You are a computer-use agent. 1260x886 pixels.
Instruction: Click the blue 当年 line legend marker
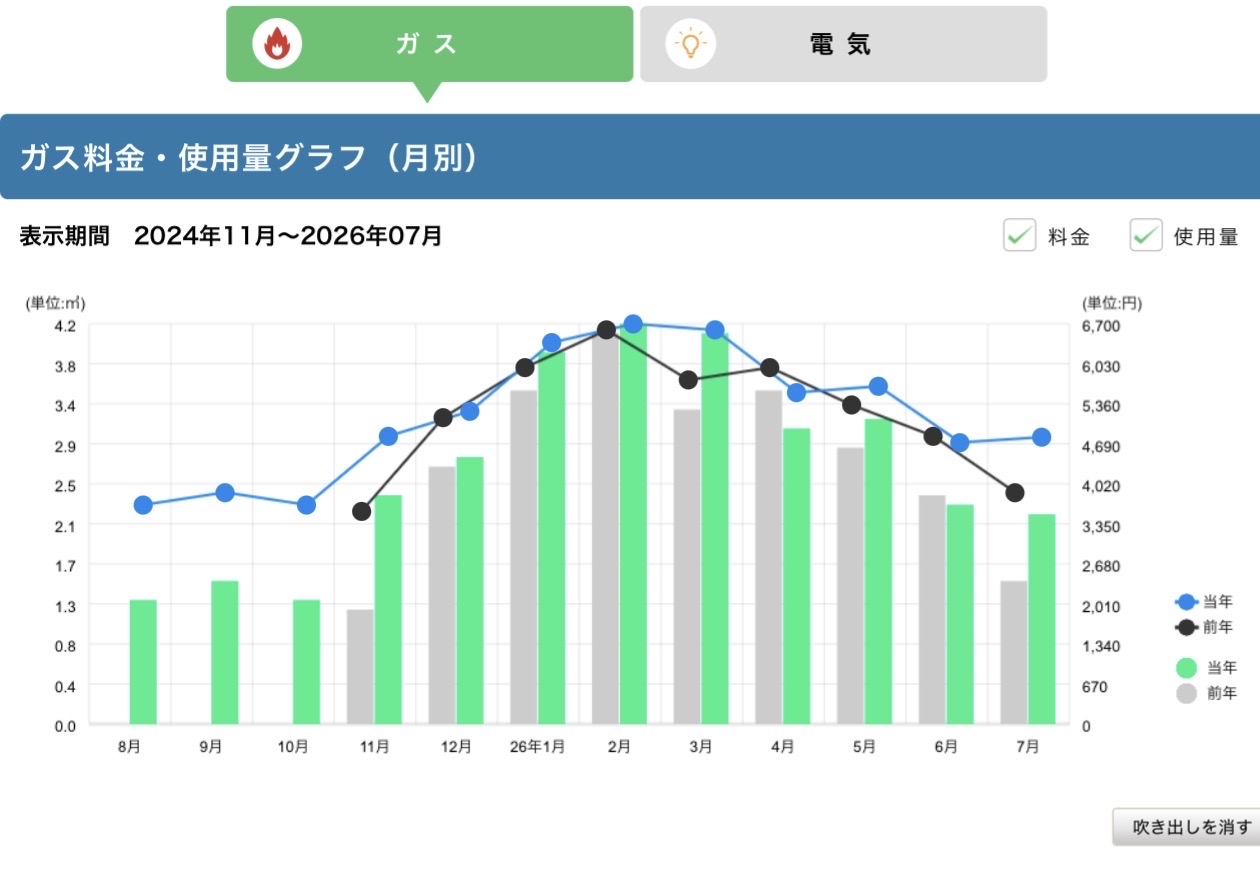(1187, 602)
